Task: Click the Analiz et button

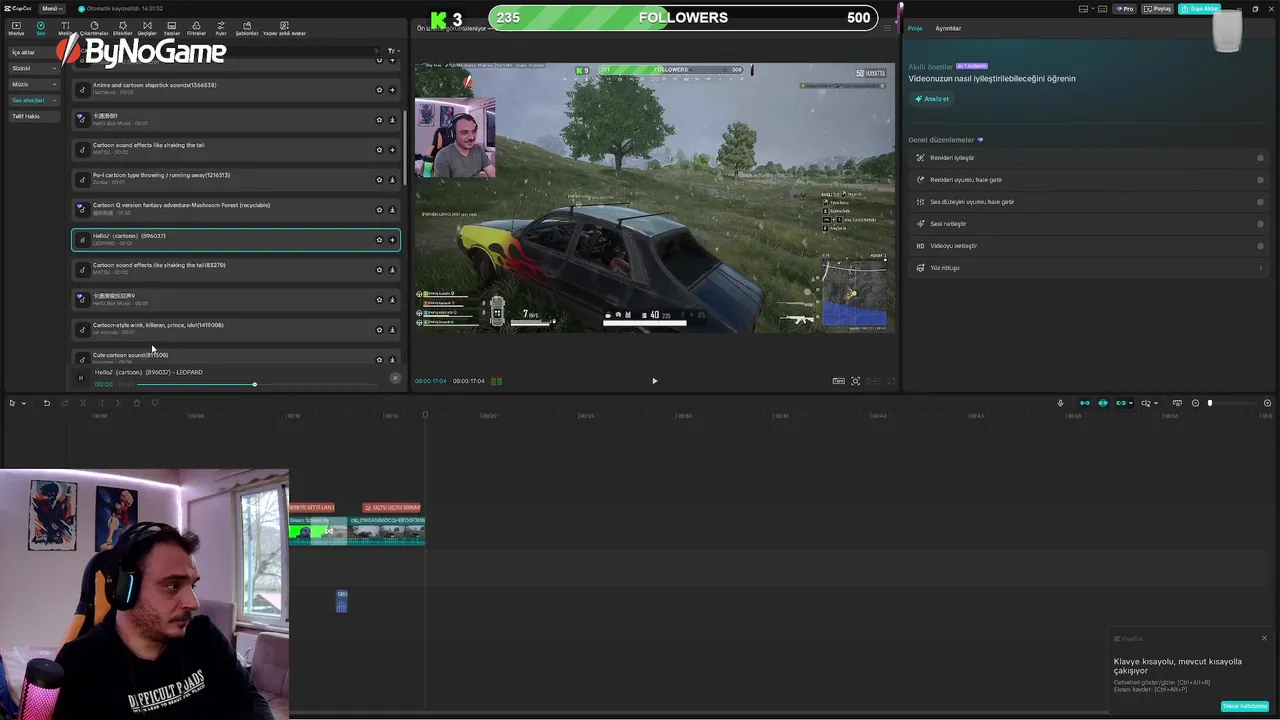Action: click(x=932, y=99)
